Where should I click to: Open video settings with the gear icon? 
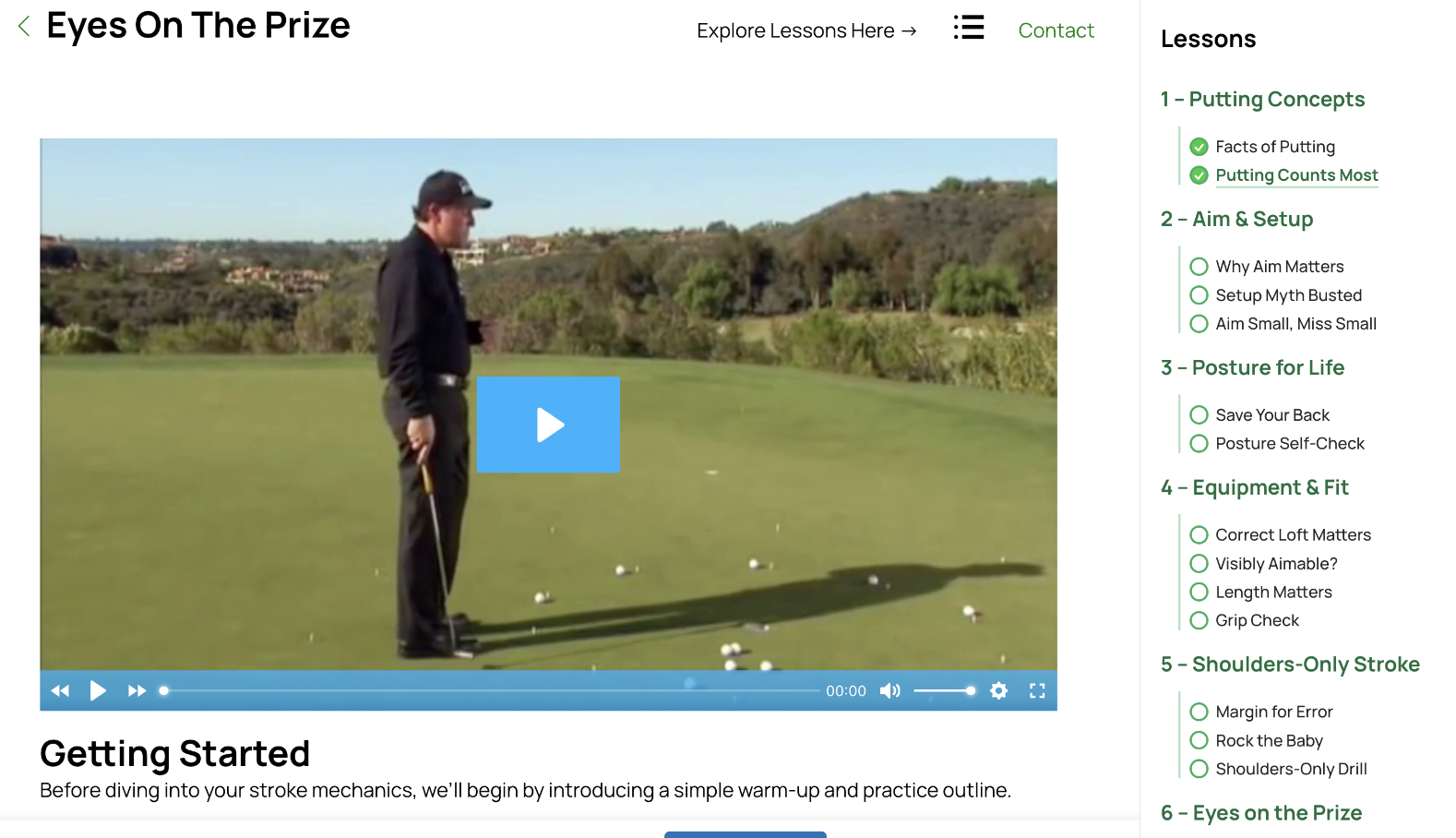pos(998,690)
